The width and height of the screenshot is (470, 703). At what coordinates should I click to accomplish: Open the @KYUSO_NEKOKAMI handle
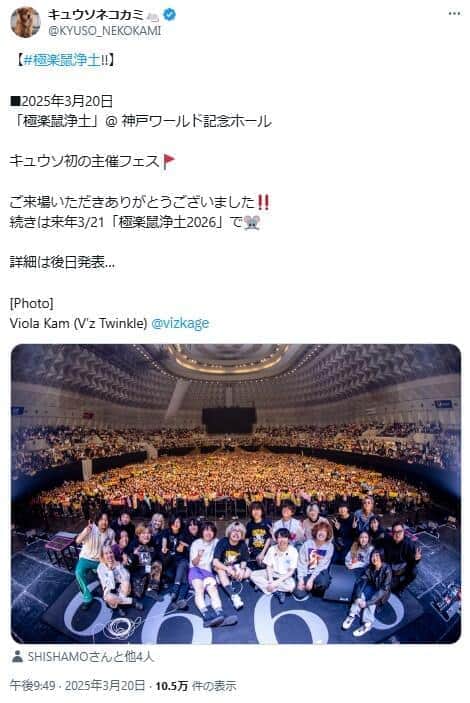[104, 31]
